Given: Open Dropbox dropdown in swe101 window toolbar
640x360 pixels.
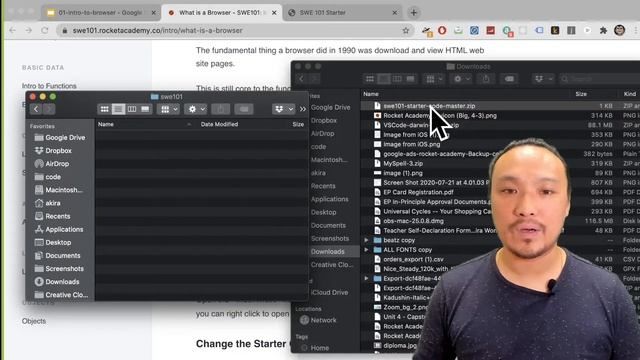Looking at the screenshot, I should pos(284,109).
